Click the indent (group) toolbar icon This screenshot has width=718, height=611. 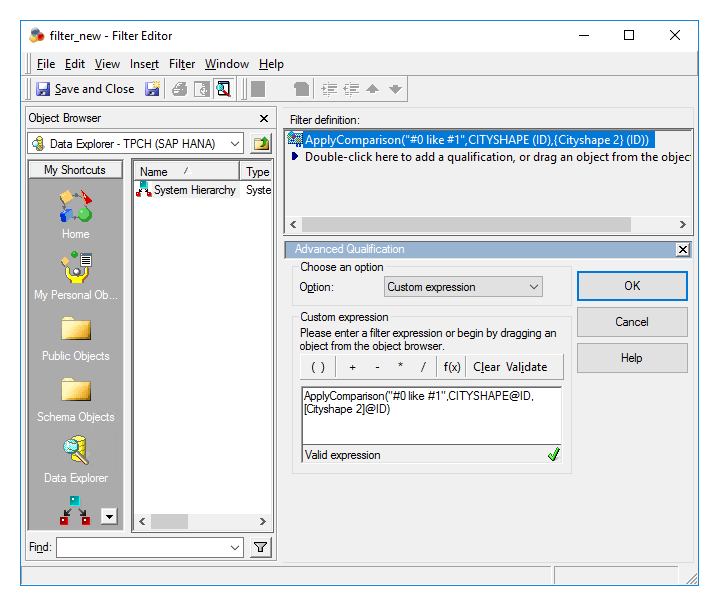pos(329,89)
